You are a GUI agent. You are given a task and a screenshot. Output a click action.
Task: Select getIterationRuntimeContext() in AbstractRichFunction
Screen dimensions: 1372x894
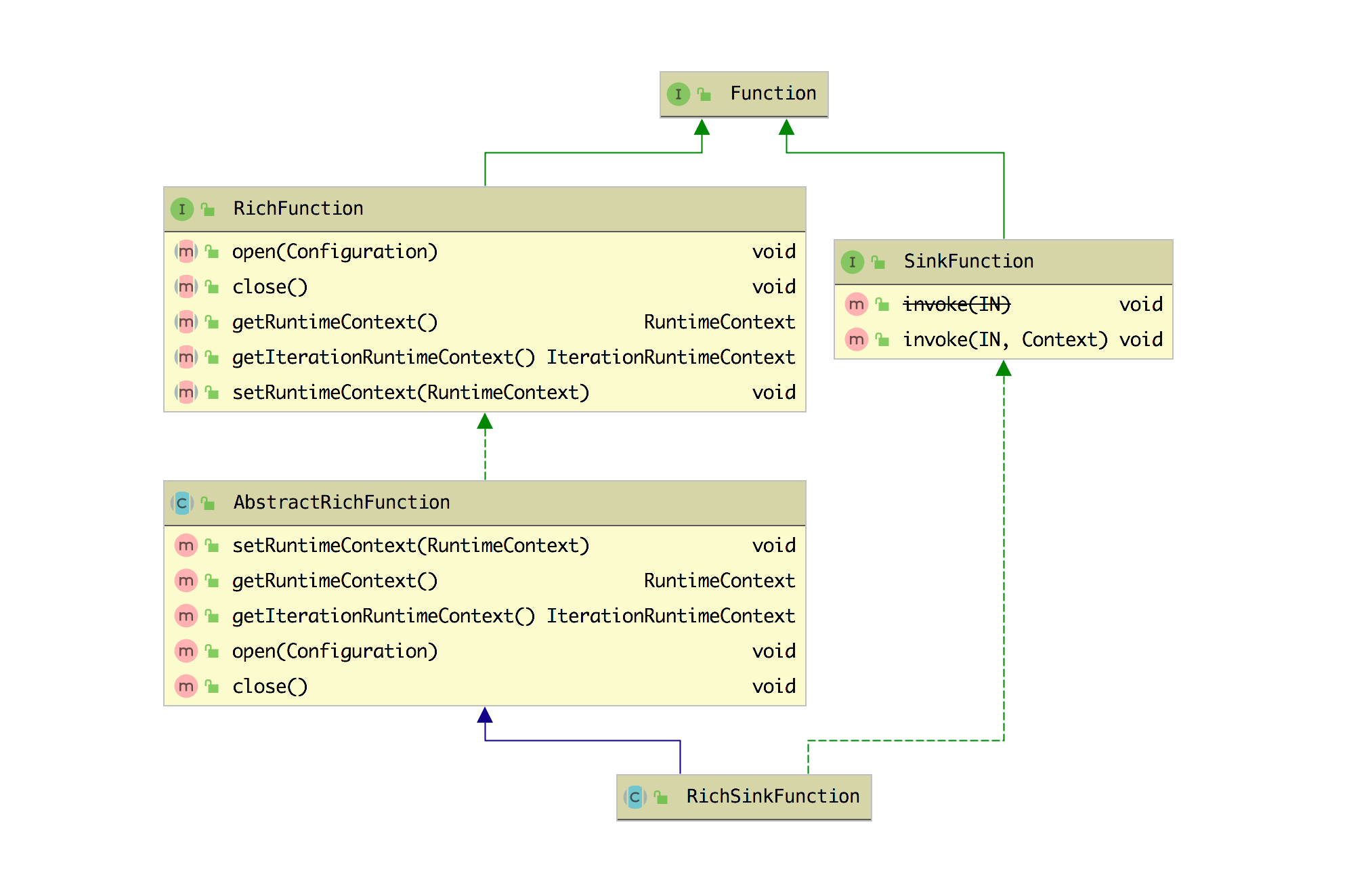coord(384,616)
